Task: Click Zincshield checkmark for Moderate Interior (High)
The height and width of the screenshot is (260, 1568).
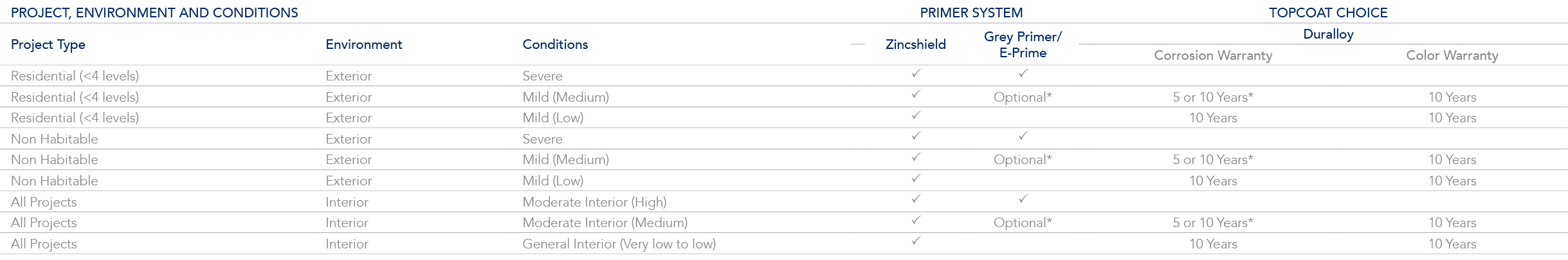Action: click(x=916, y=200)
